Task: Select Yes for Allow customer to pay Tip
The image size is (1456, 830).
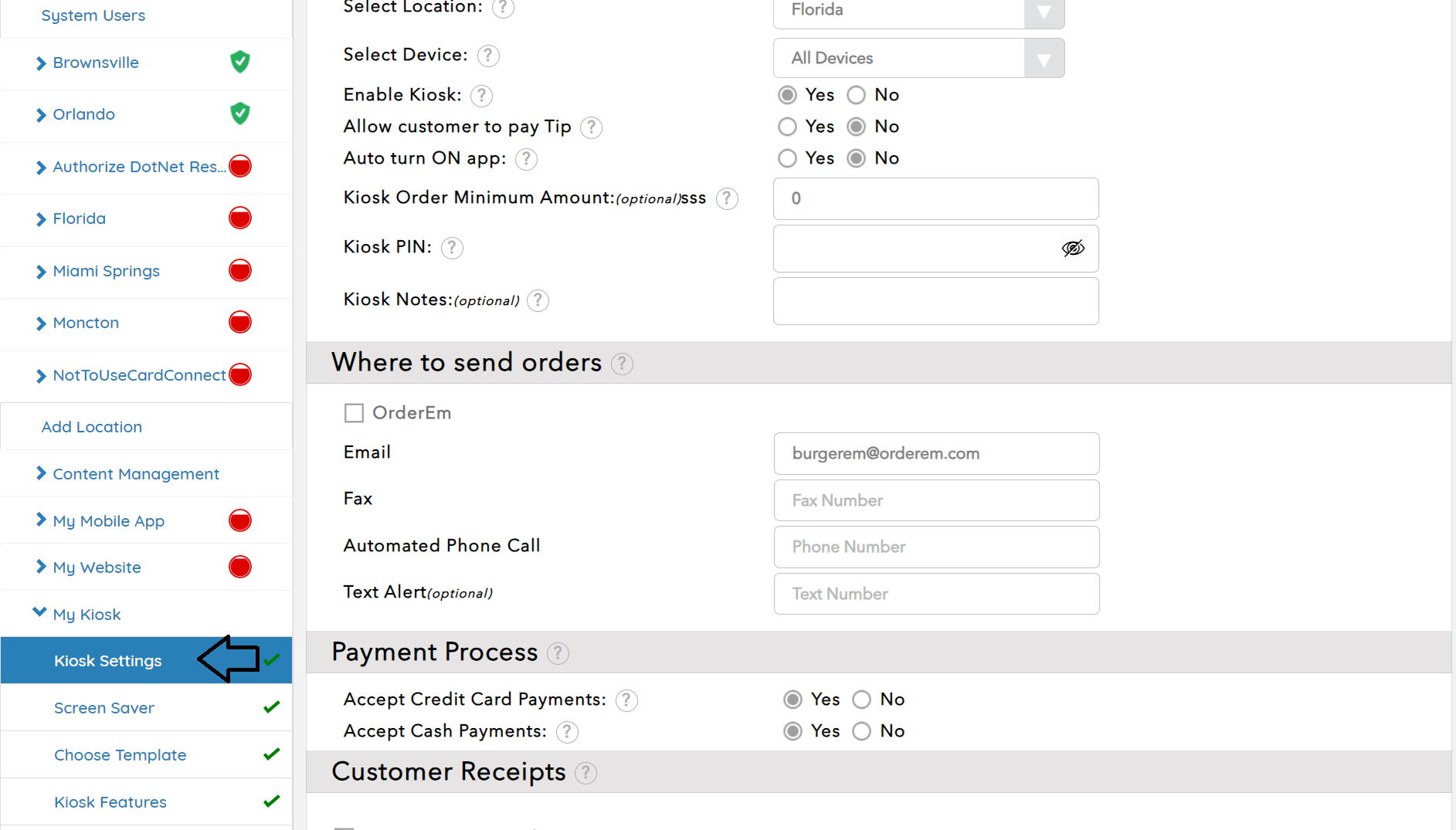Action: [787, 127]
